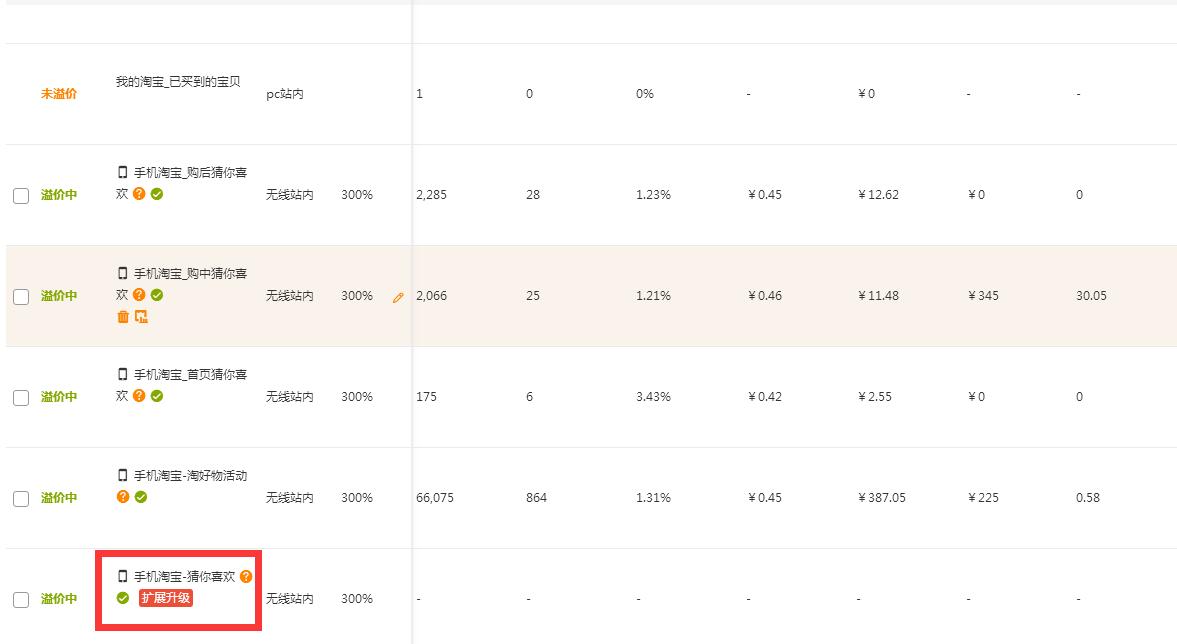Click the 手机淘宝-淘好物活动 placement name
This screenshot has height=644, width=1177.
coord(190,476)
